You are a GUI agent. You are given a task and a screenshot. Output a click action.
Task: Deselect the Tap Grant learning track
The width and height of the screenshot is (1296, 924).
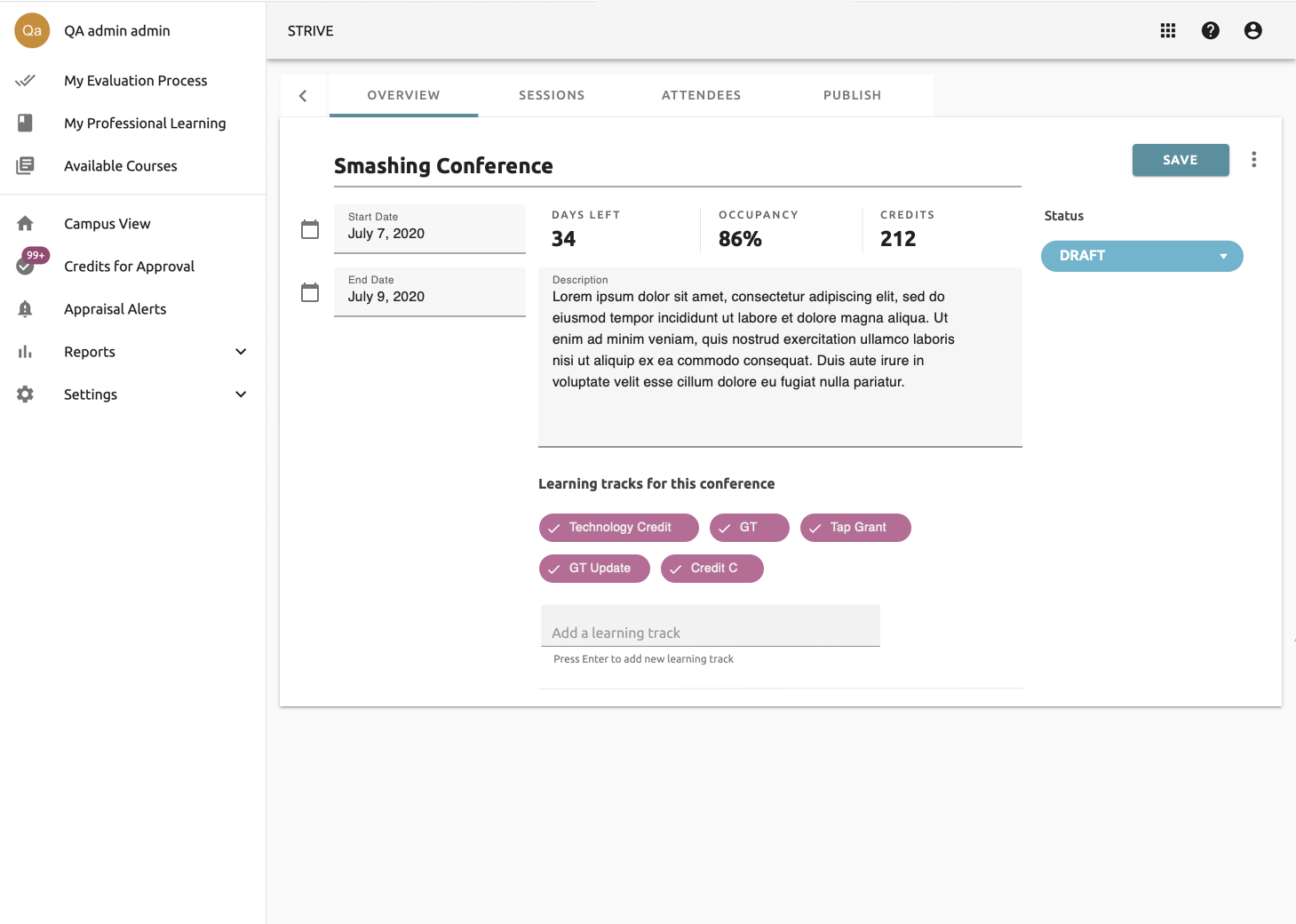pos(855,528)
